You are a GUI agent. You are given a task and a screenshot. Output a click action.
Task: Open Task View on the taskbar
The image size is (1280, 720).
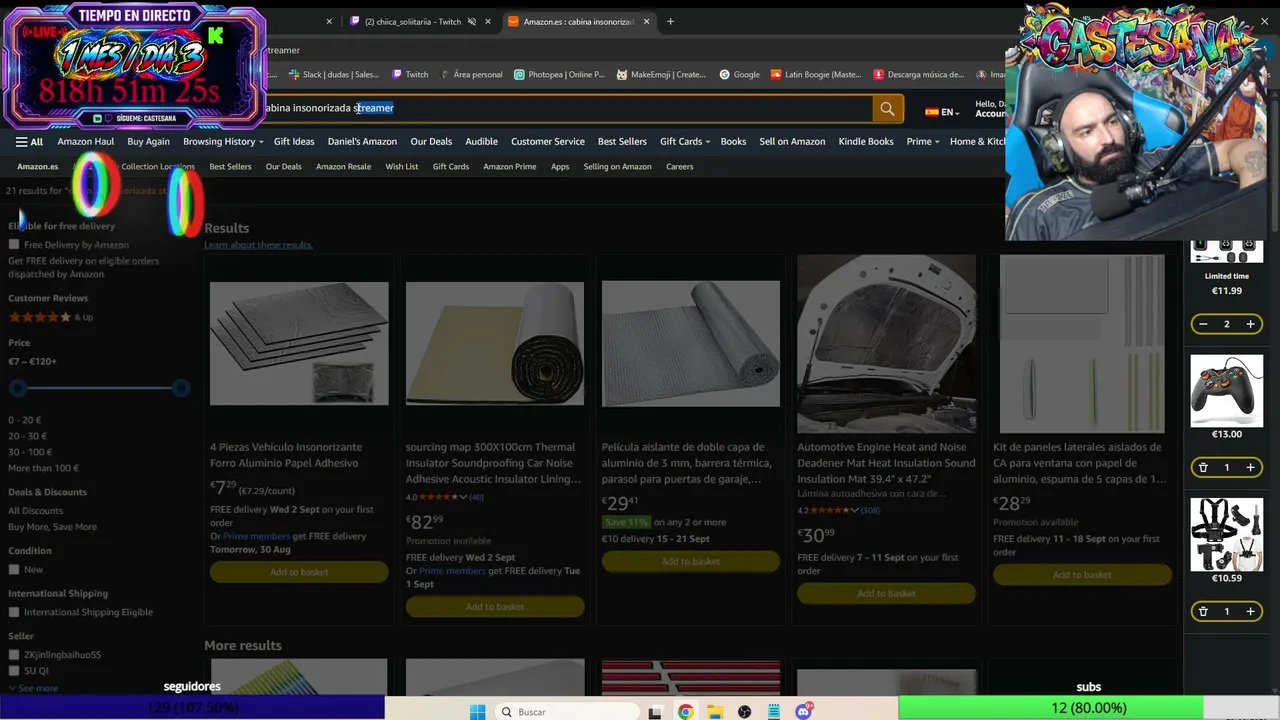click(655, 712)
